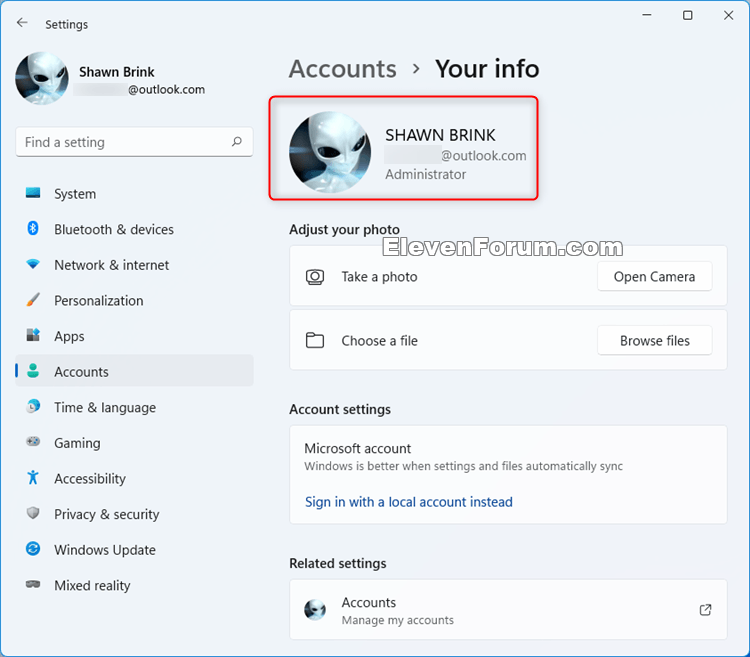Image resolution: width=750 pixels, height=657 pixels.
Task: Click the Find a setting search box
Action: pyautogui.click(x=134, y=142)
